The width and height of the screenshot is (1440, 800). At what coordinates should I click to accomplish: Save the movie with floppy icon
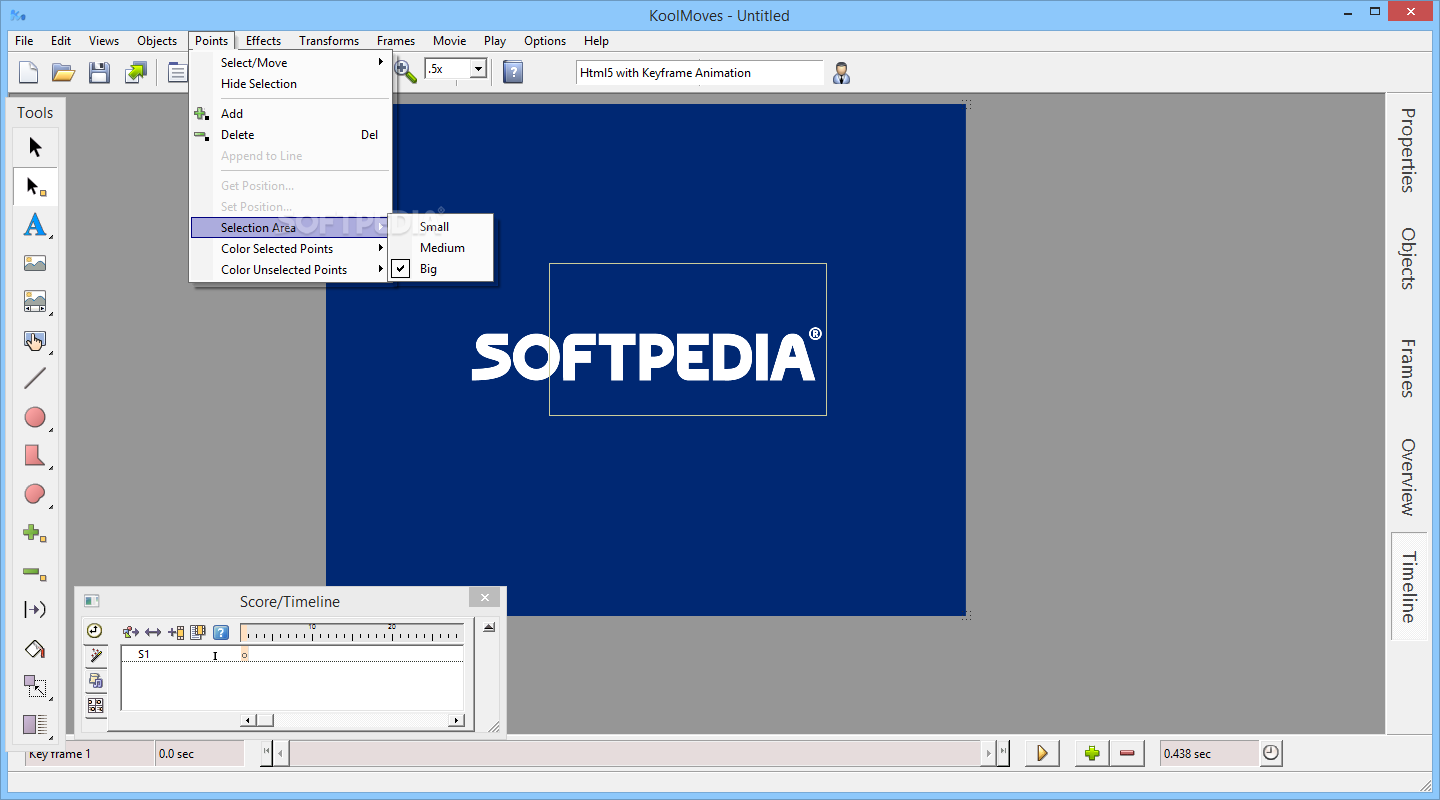[x=99, y=72]
